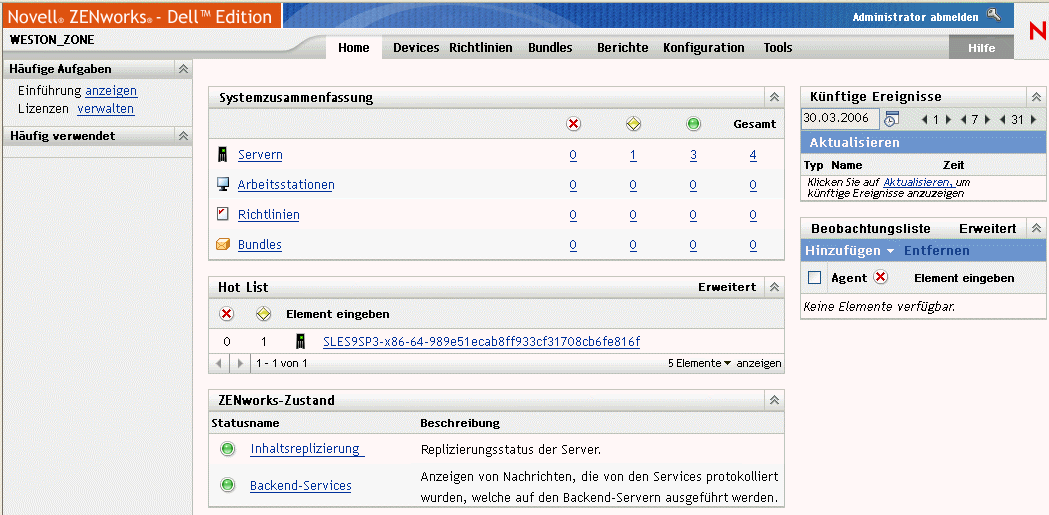Click server icon next to SLES9SP3 entry
This screenshot has width=1049, height=515.
(x=300, y=342)
